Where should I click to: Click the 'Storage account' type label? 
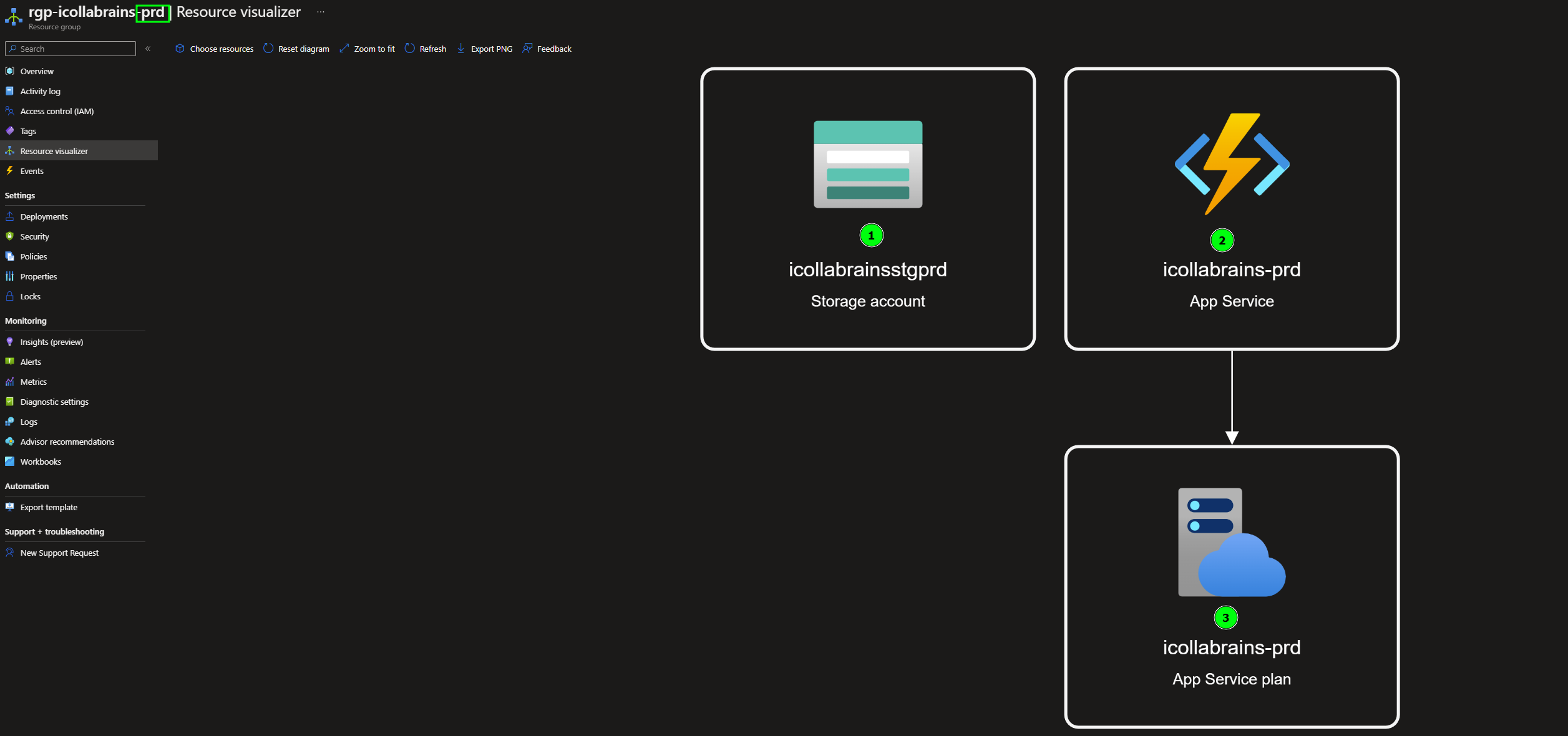click(868, 301)
